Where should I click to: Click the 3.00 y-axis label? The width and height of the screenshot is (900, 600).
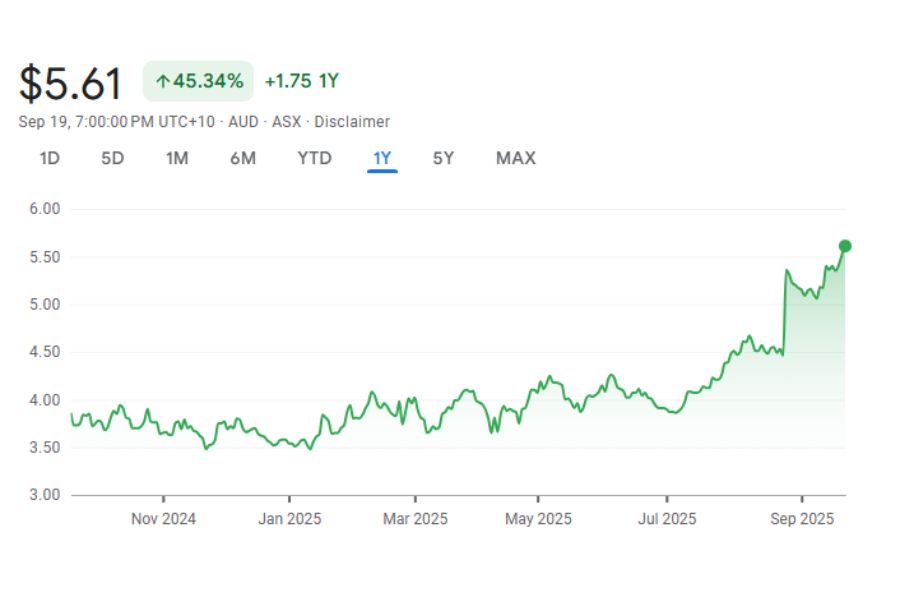pyautogui.click(x=45, y=495)
